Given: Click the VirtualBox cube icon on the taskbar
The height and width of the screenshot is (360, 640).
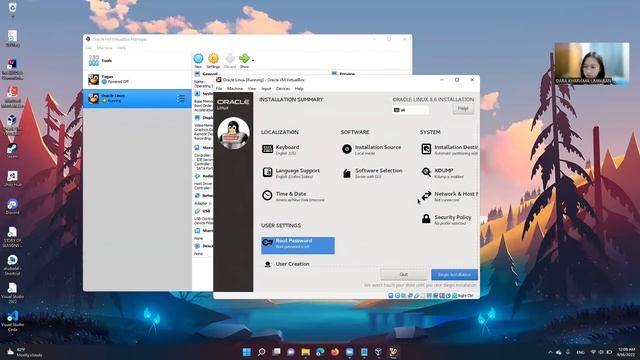Looking at the screenshot, I should click(378, 352).
